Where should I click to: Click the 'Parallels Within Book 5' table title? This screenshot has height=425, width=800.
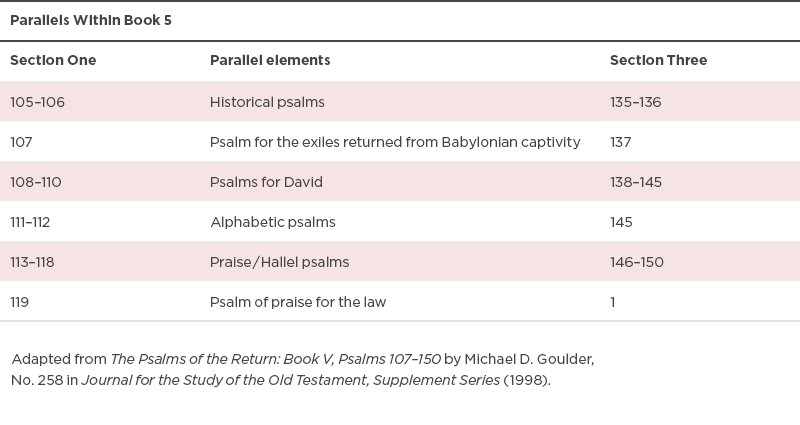pyautogui.click(x=91, y=20)
